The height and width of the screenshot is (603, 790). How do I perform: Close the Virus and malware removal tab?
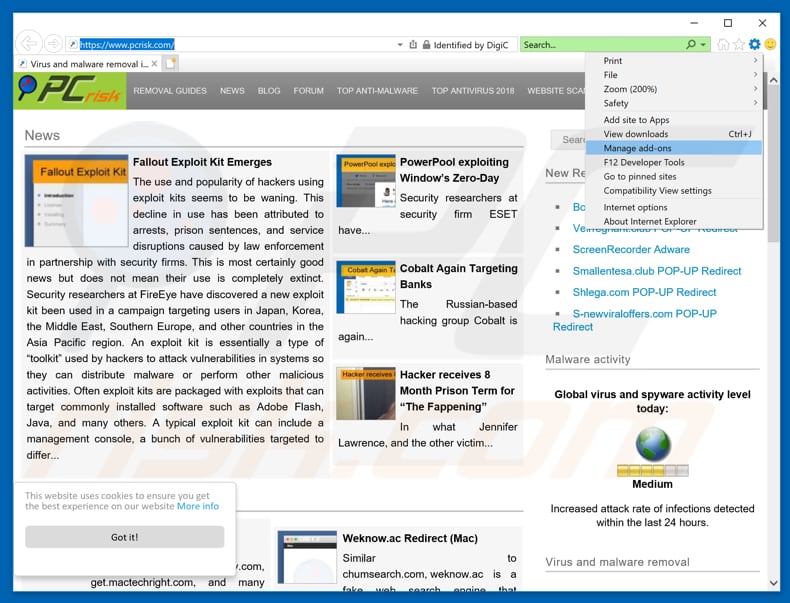point(154,63)
